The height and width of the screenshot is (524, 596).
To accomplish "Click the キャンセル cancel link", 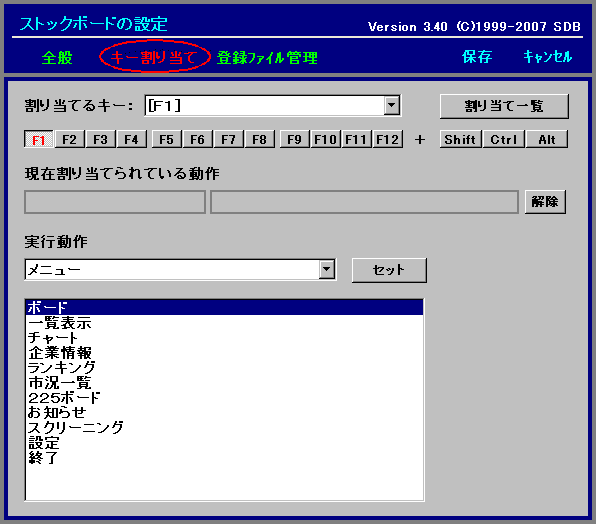I will 547,57.
